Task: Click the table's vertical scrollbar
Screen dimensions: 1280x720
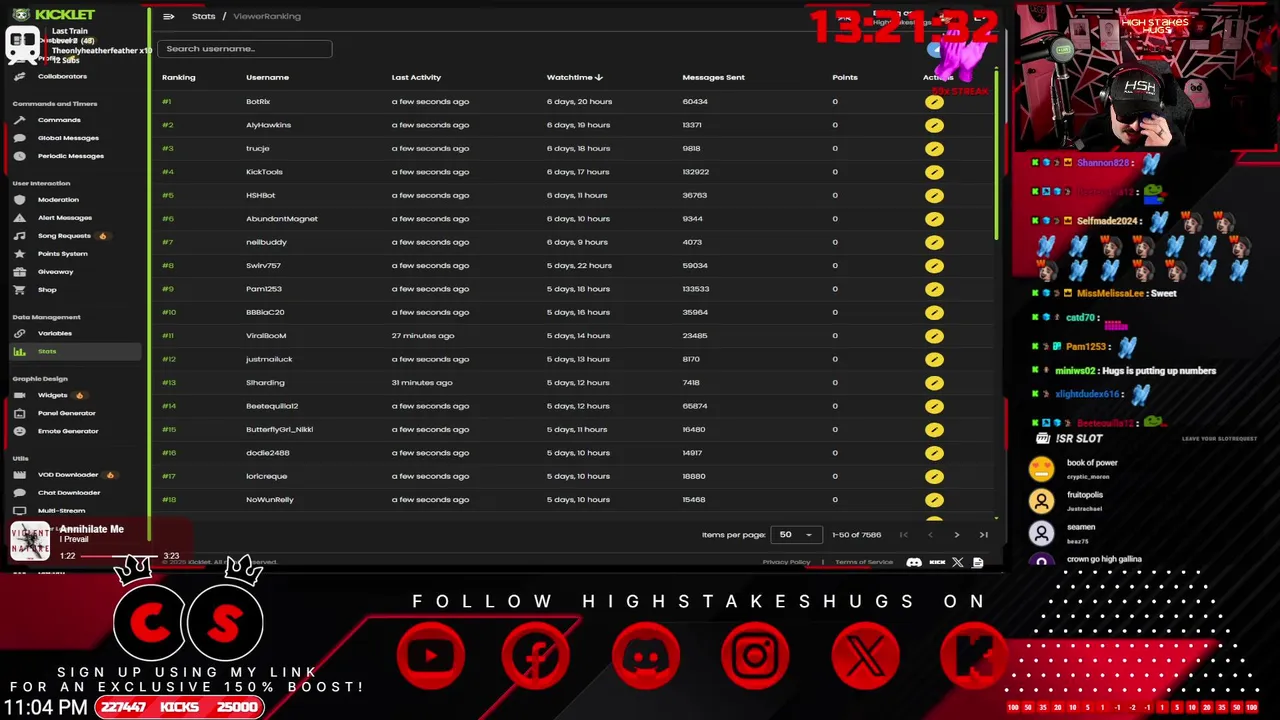Action: (x=996, y=155)
